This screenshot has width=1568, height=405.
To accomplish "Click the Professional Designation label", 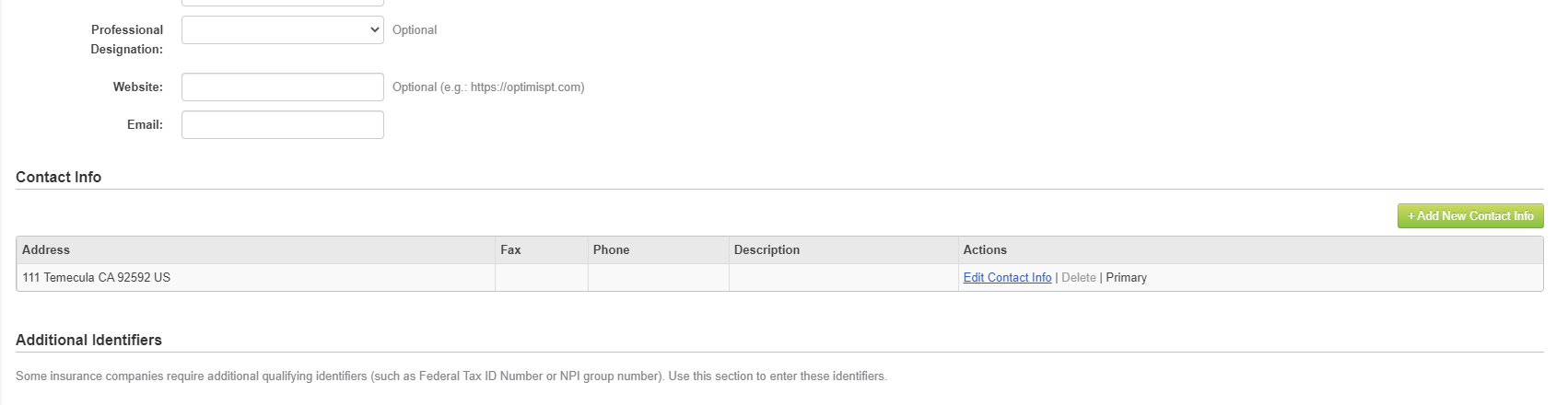I will click(127, 40).
